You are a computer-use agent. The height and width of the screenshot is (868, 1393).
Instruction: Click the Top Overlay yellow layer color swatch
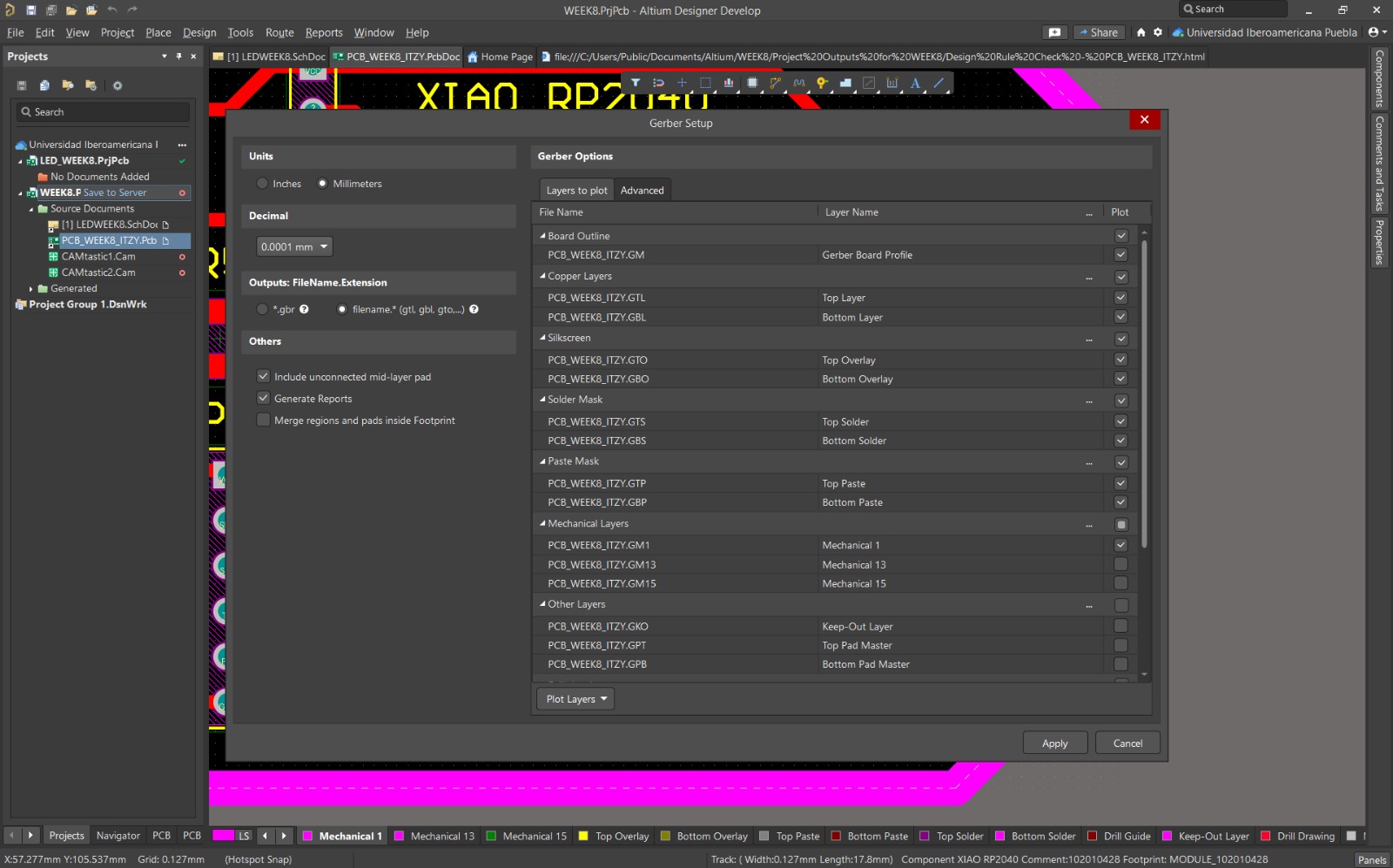[583, 836]
